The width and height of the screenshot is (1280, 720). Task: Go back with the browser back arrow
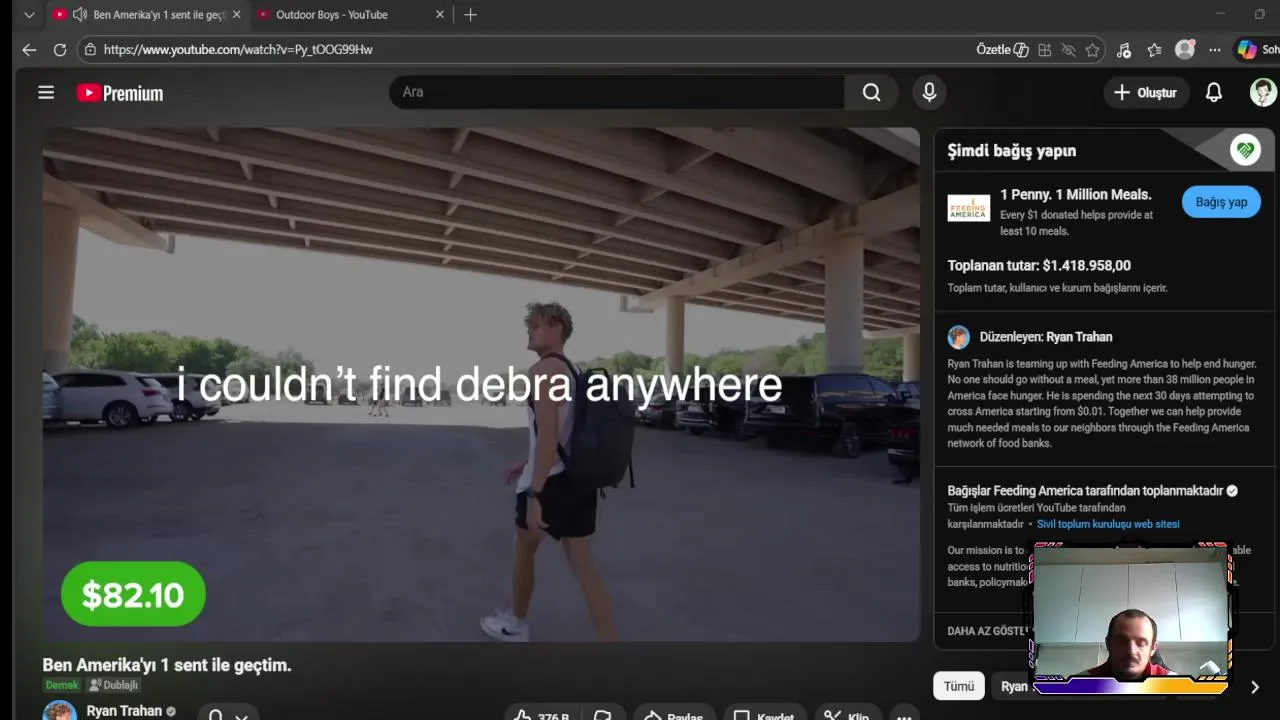pos(29,49)
